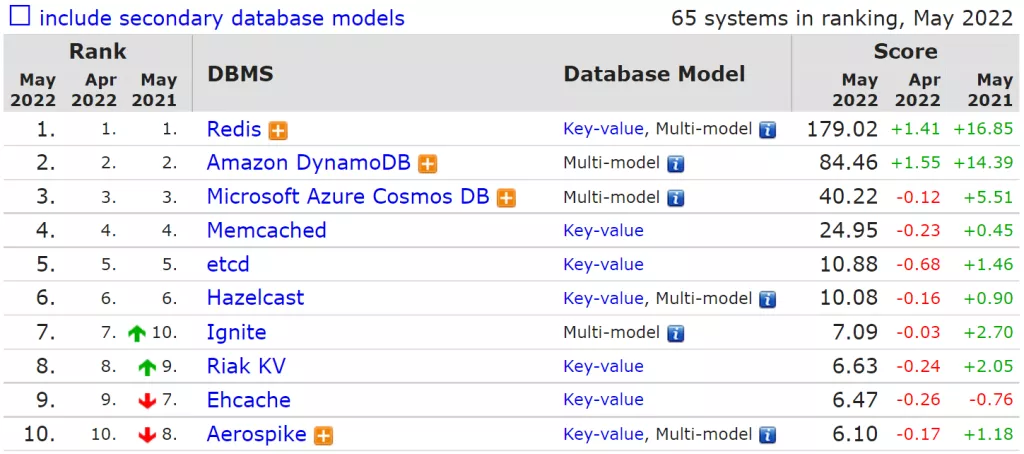
Task: Open the Redis database link
Action: pos(234,129)
